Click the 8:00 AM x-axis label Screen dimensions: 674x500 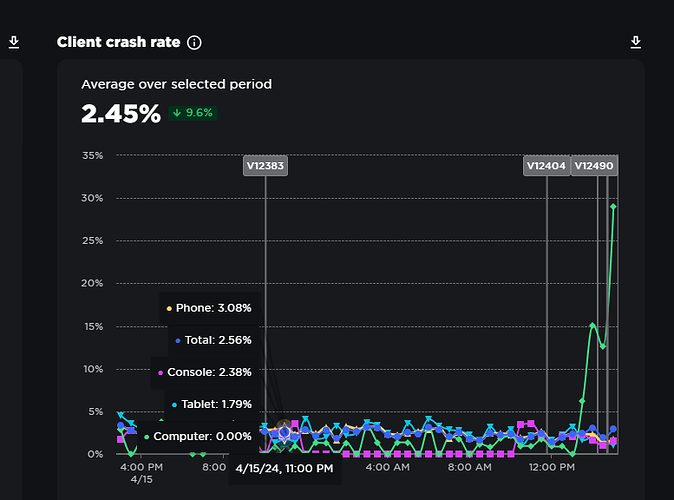pyautogui.click(x=470, y=467)
